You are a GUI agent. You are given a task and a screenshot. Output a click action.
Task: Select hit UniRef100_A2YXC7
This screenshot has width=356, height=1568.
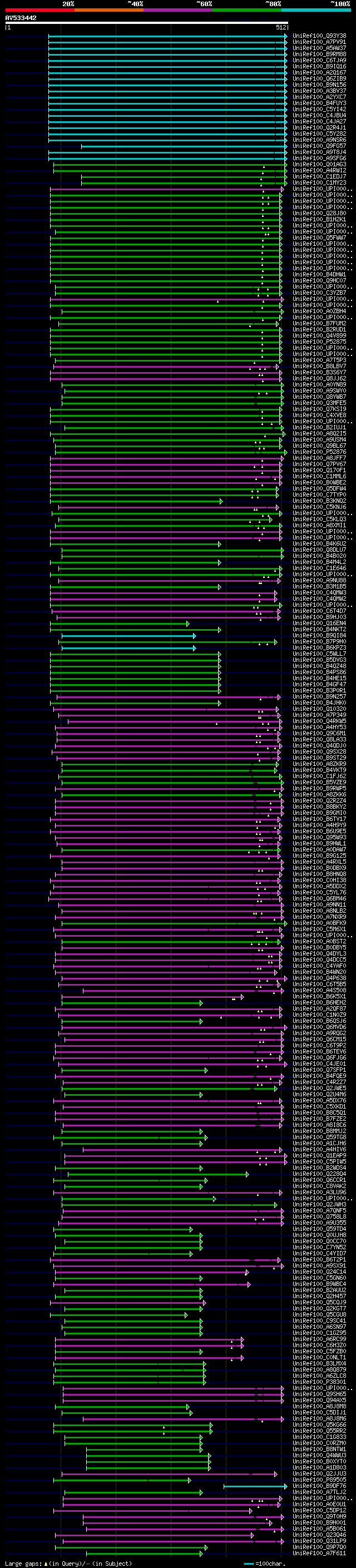pyautogui.click(x=319, y=97)
